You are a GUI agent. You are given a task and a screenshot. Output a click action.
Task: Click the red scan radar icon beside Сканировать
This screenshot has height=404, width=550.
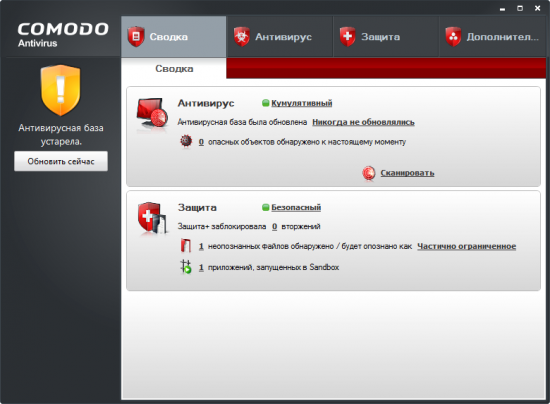tap(369, 173)
